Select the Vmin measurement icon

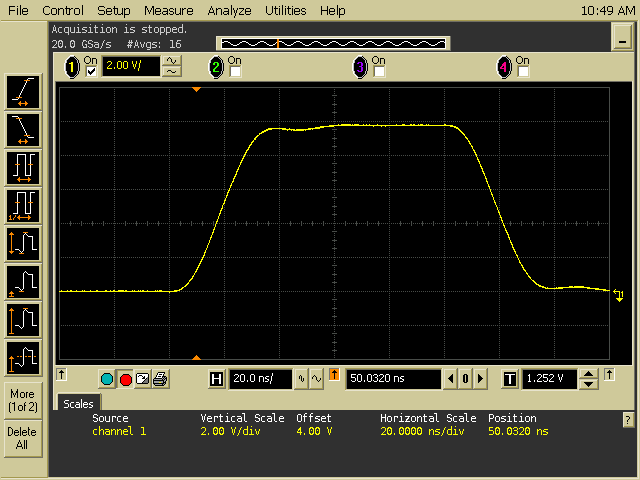pos(23,282)
